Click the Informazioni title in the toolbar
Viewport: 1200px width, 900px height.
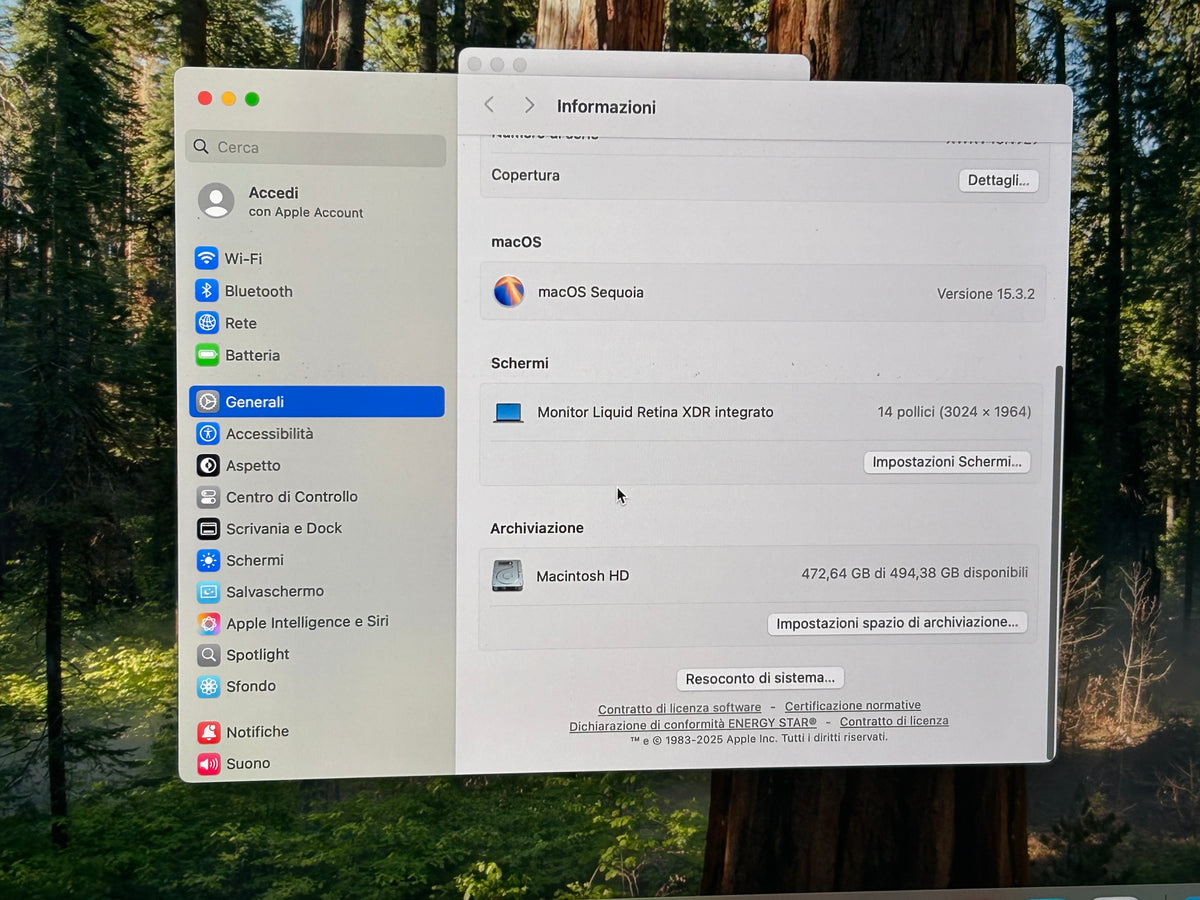(x=606, y=107)
